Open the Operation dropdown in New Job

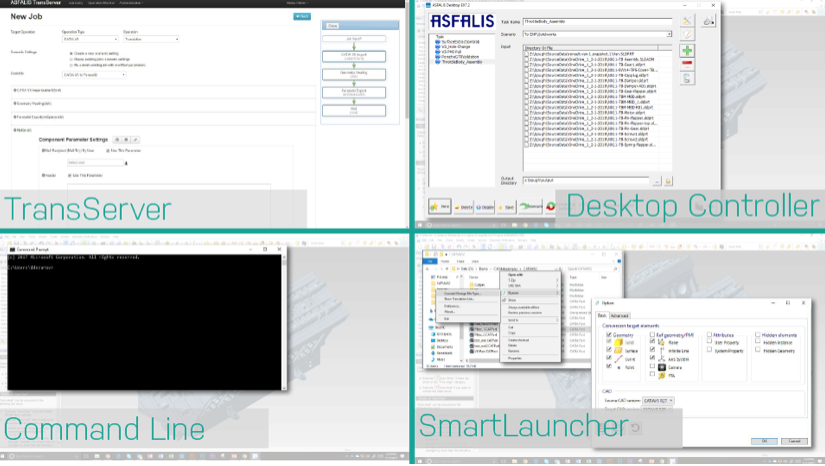(151, 39)
